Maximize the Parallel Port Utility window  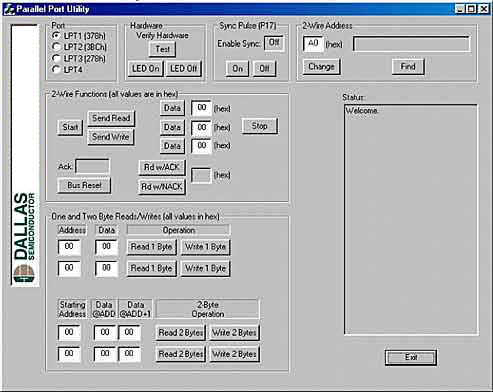(x=472, y=9)
